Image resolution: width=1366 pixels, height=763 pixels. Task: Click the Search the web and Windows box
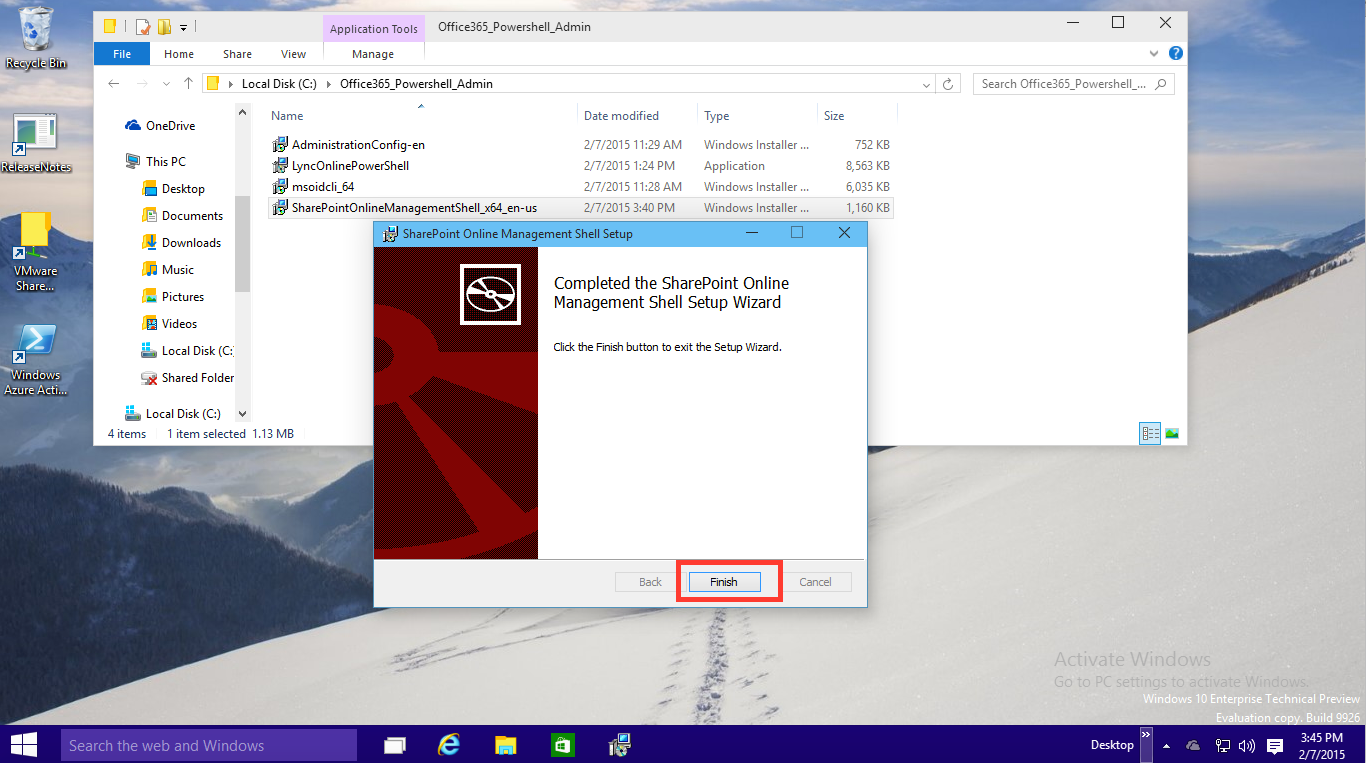tap(208, 745)
